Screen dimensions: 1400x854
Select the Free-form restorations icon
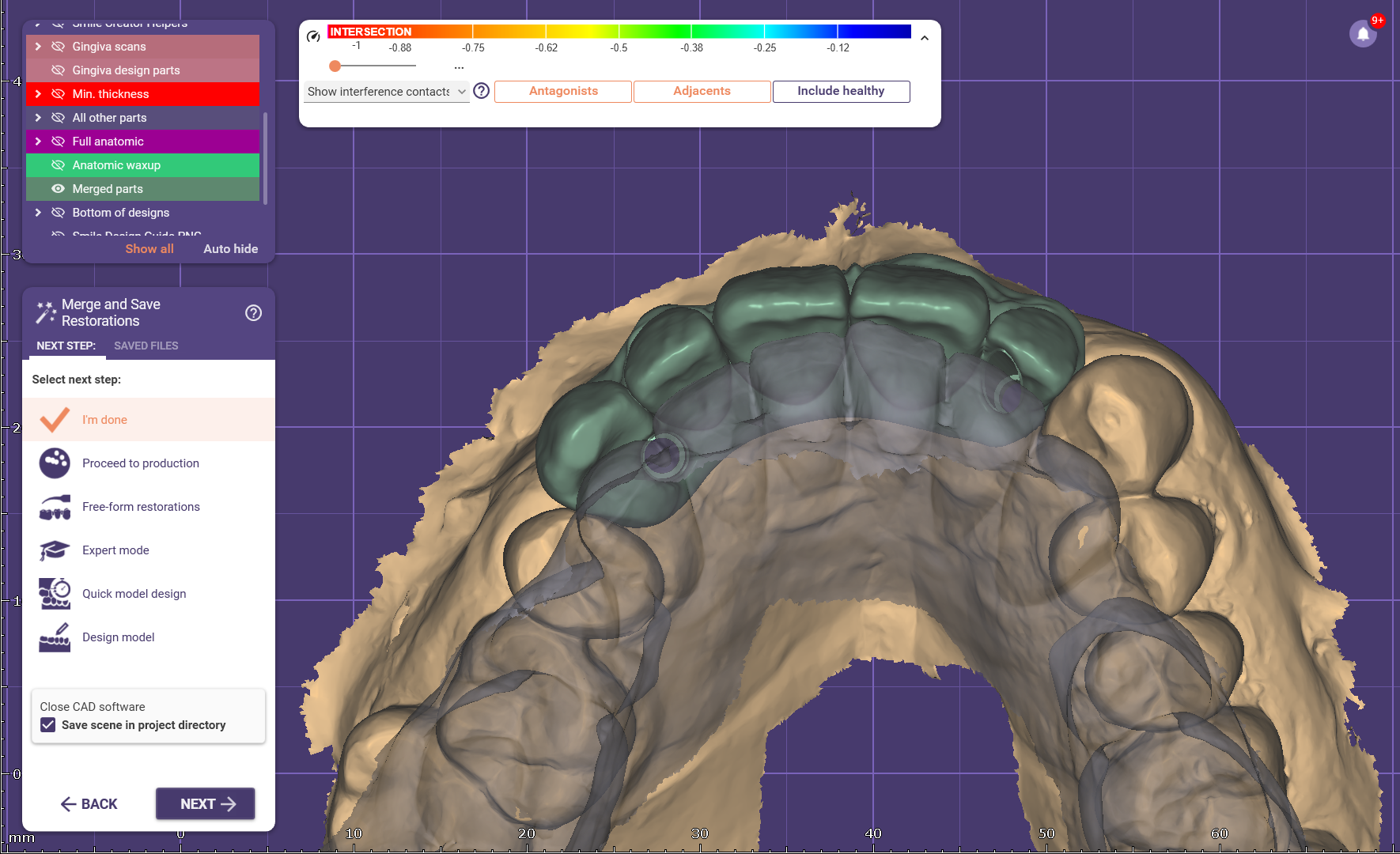(55, 507)
